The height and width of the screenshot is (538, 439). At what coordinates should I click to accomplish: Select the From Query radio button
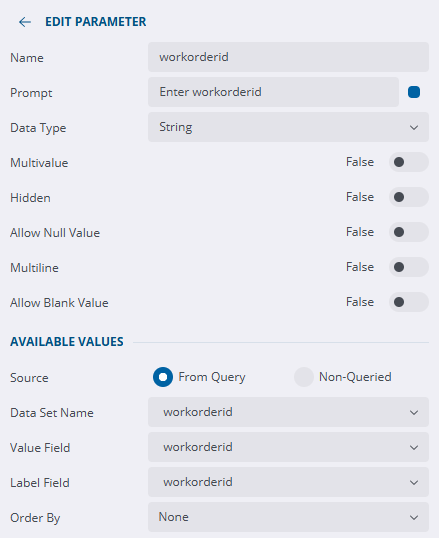coord(163,377)
